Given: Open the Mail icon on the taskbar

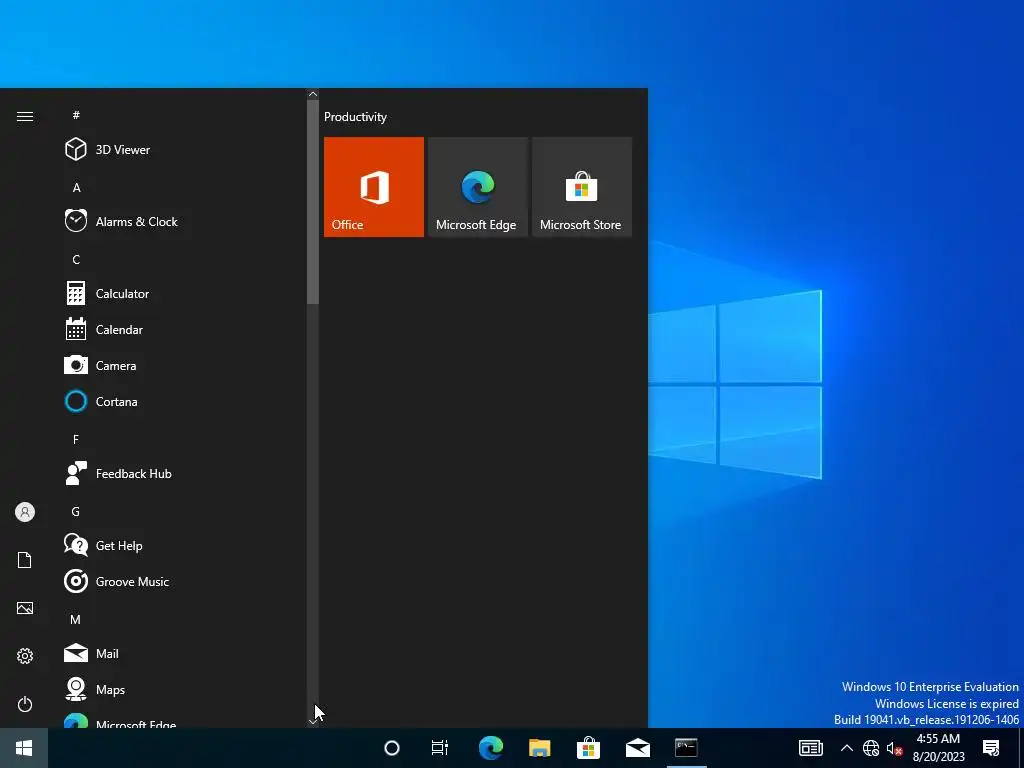Looking at the screenshot, I should [637, 748].
